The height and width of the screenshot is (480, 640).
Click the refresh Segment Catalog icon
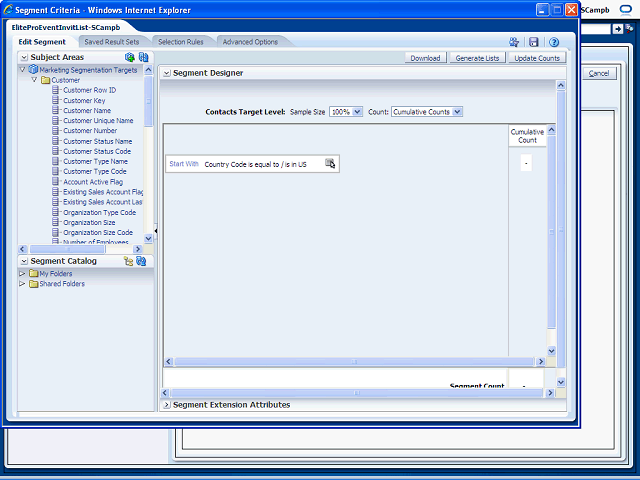click(141, 261)
